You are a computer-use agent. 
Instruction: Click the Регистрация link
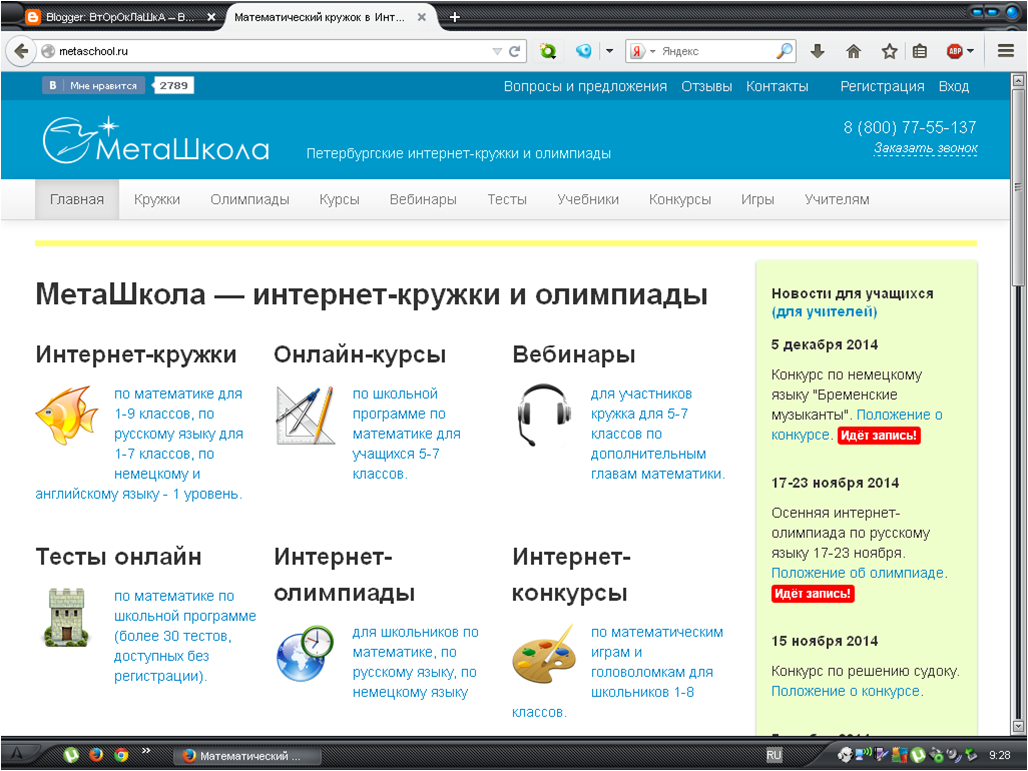point(881,87)
